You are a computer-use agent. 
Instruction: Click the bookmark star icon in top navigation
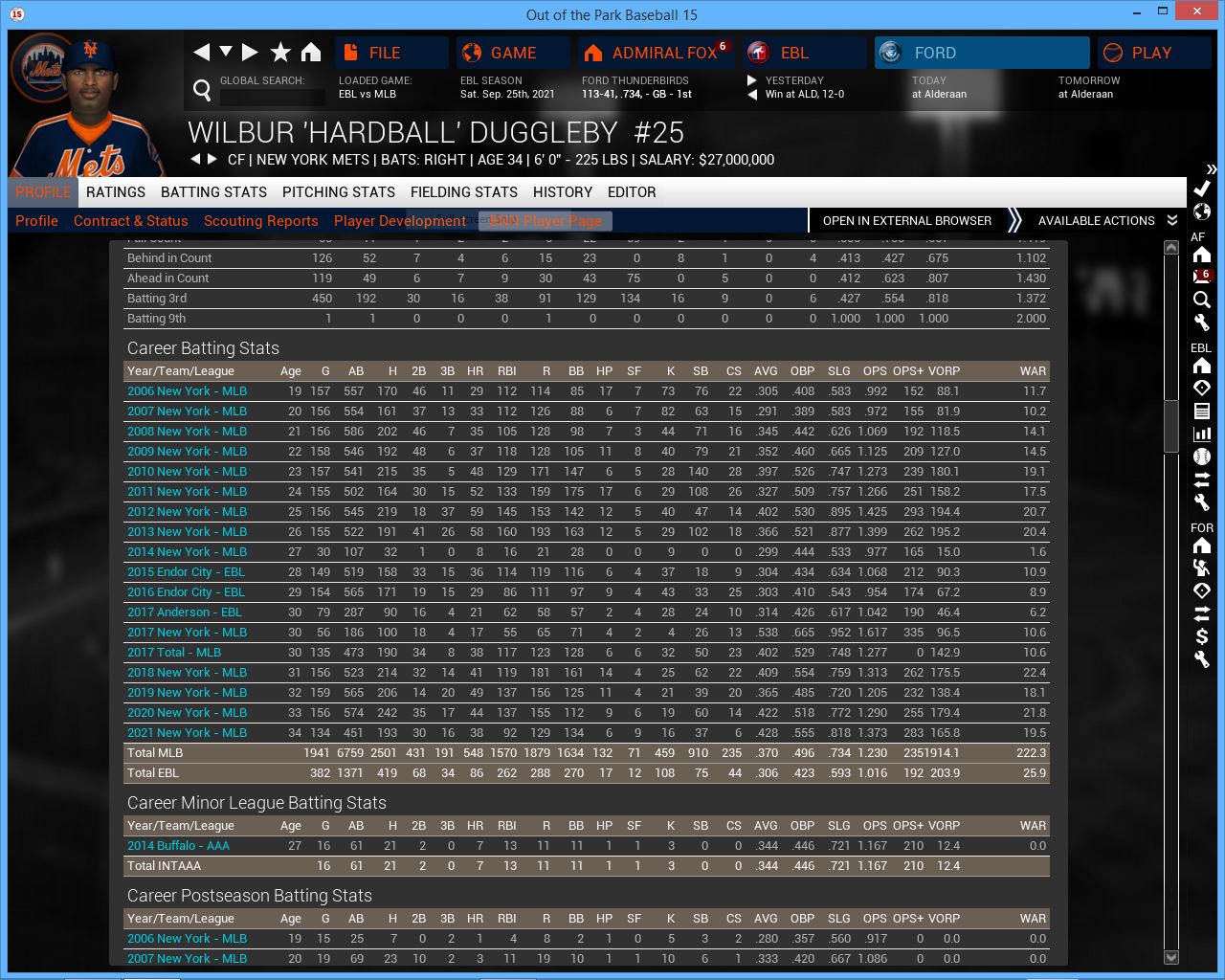coord(280,53)
